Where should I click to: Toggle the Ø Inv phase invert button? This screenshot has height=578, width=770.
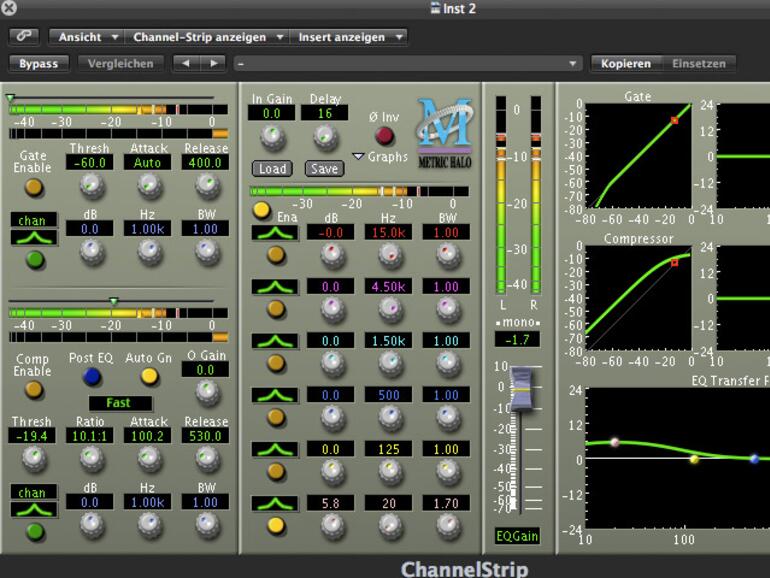pos(383,137)
